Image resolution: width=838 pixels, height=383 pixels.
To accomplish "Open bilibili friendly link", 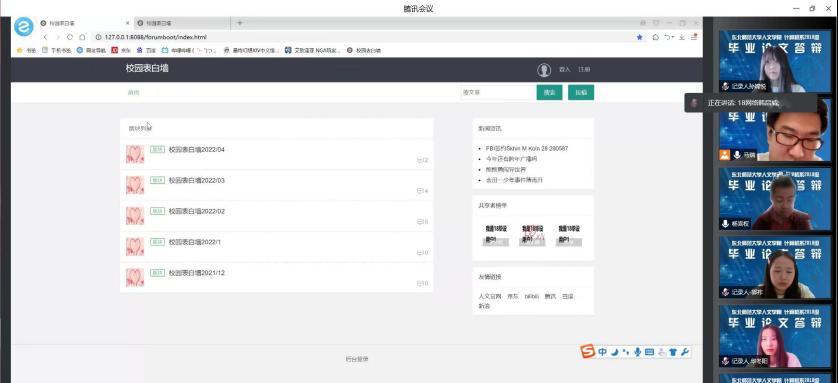I will pyautogui.click(x=531, y=296).
